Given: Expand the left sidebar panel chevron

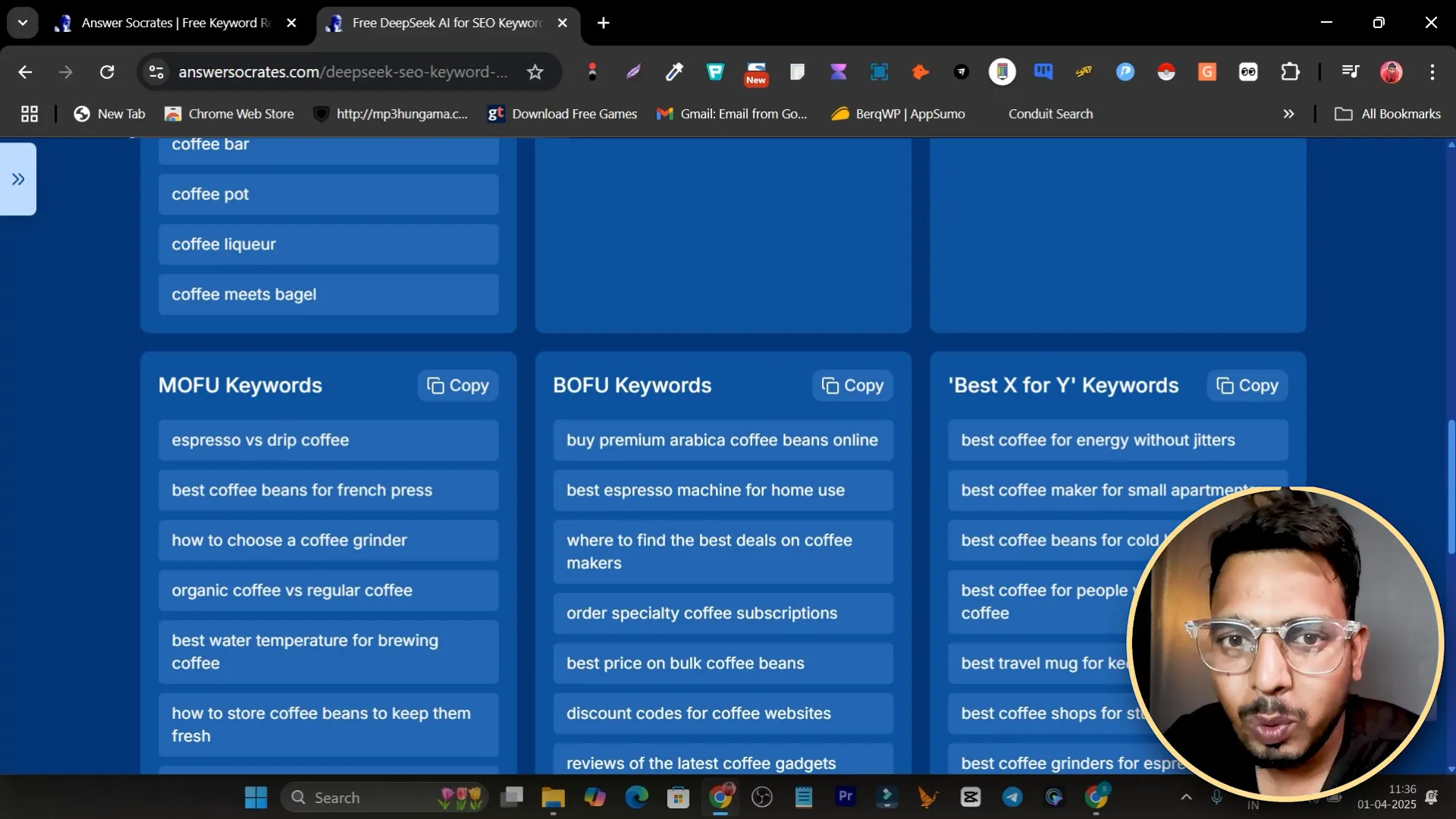Looking at the screenshot, I should (18, 179).
